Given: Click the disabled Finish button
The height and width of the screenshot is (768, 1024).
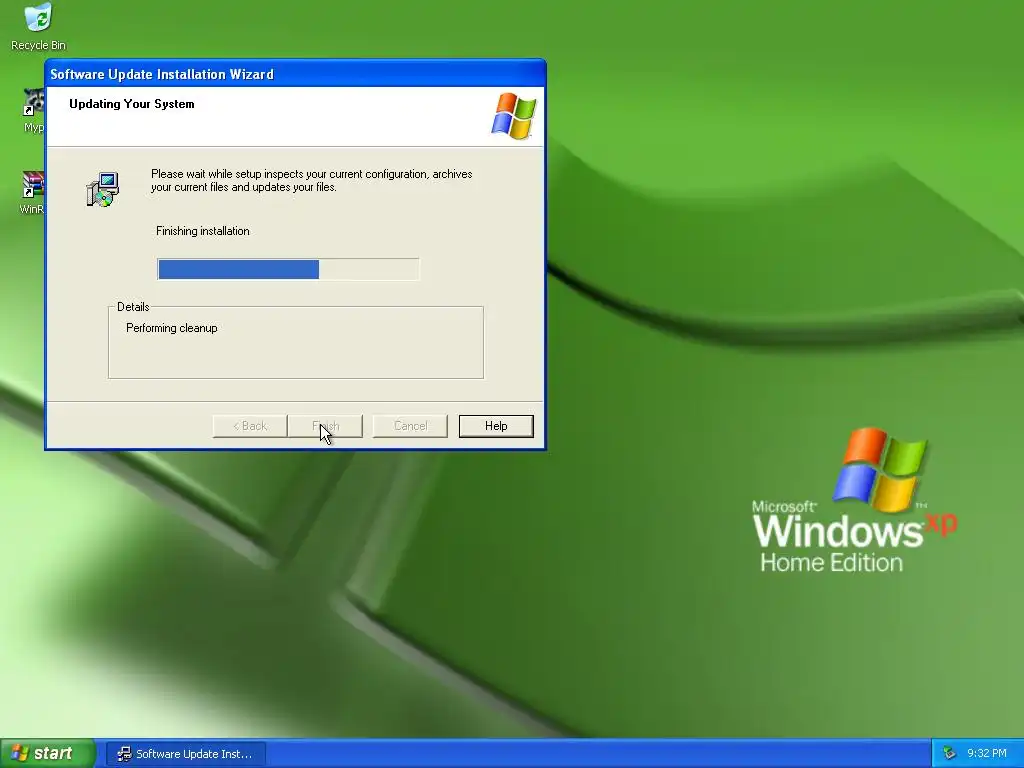Looking at the screenshot, I should [325, 426].
